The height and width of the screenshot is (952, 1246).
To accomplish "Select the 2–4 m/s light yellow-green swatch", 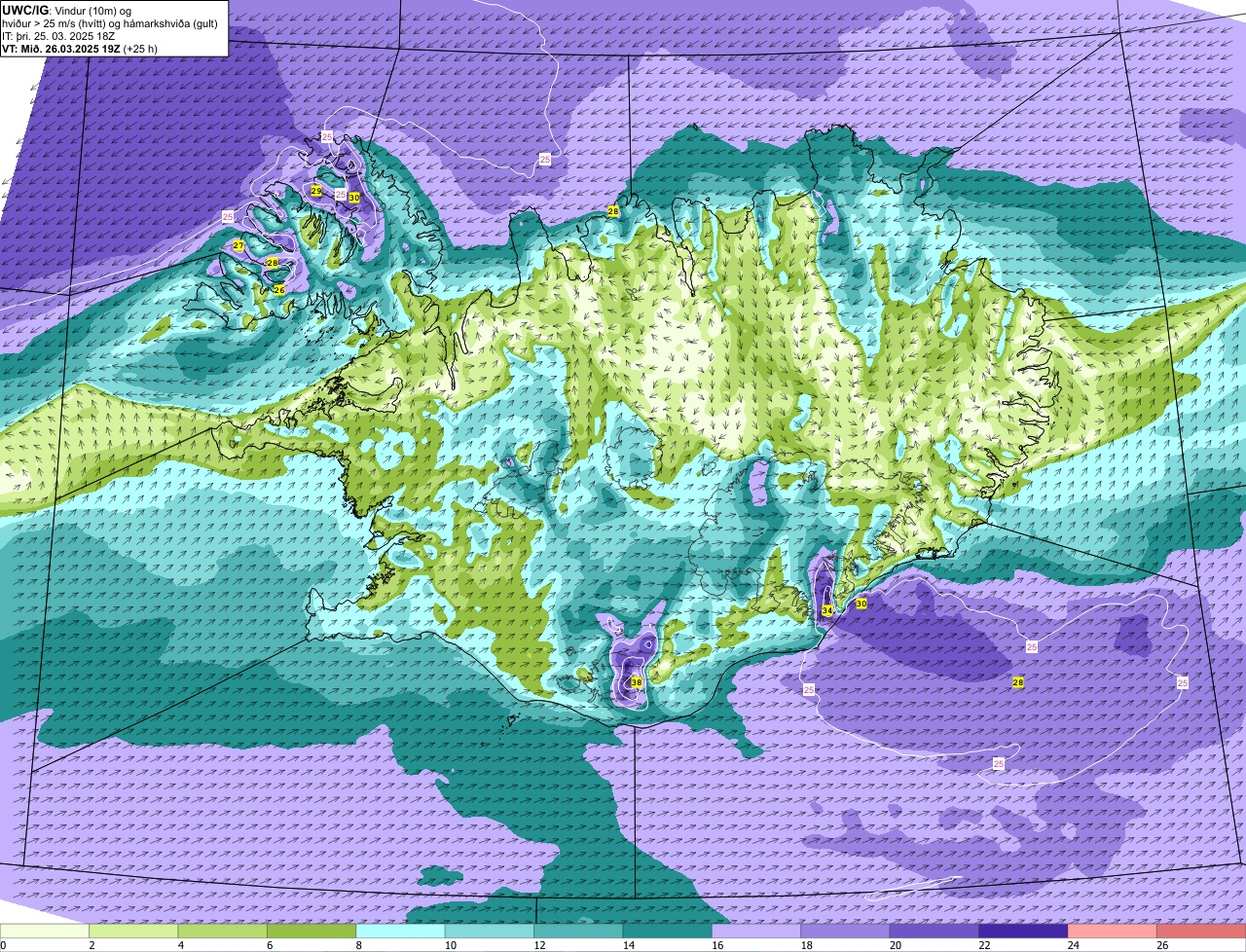I will tap(133, 931).
